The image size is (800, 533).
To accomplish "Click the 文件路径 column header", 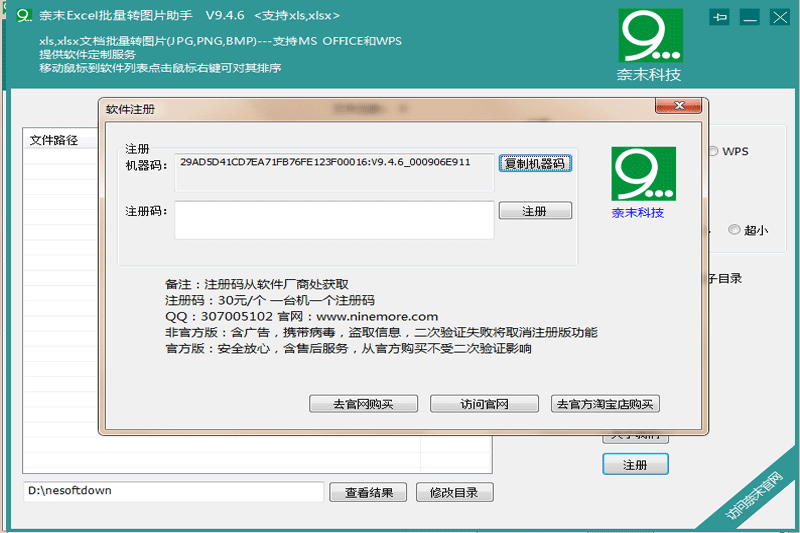I will pos(55,141).
